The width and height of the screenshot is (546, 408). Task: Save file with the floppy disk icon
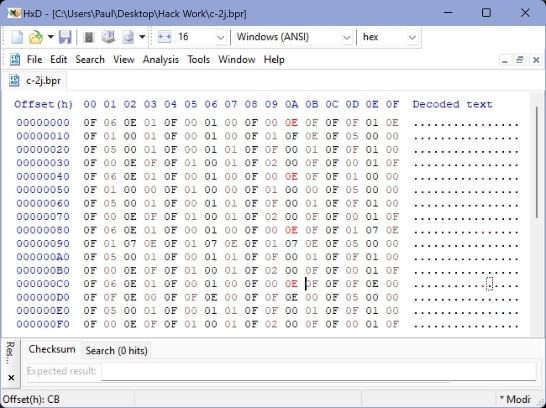[65, 37]
